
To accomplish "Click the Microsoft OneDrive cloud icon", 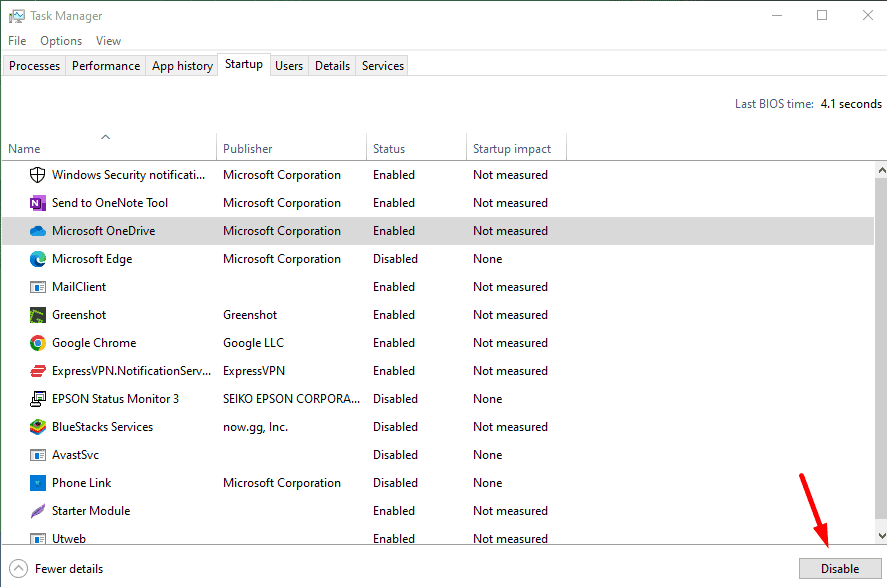I will point(37,231).
